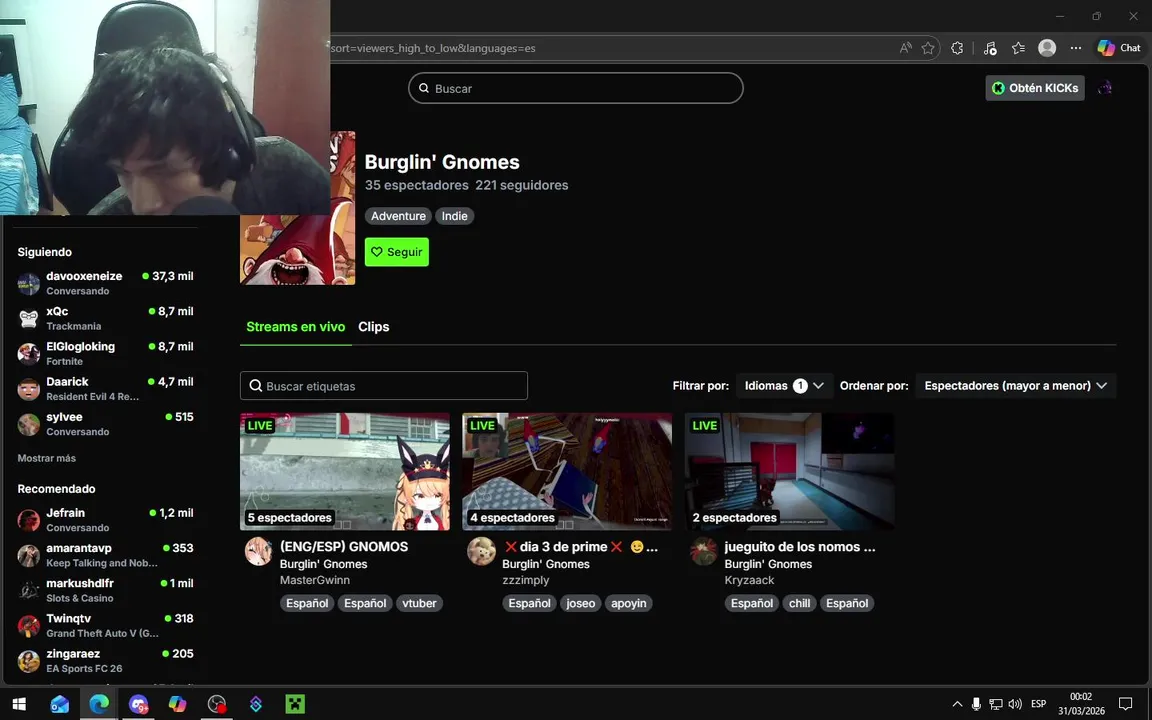The image size is (1152, 720).
Task: Open the volume speaker tray icon
Action: (1015, 704)
